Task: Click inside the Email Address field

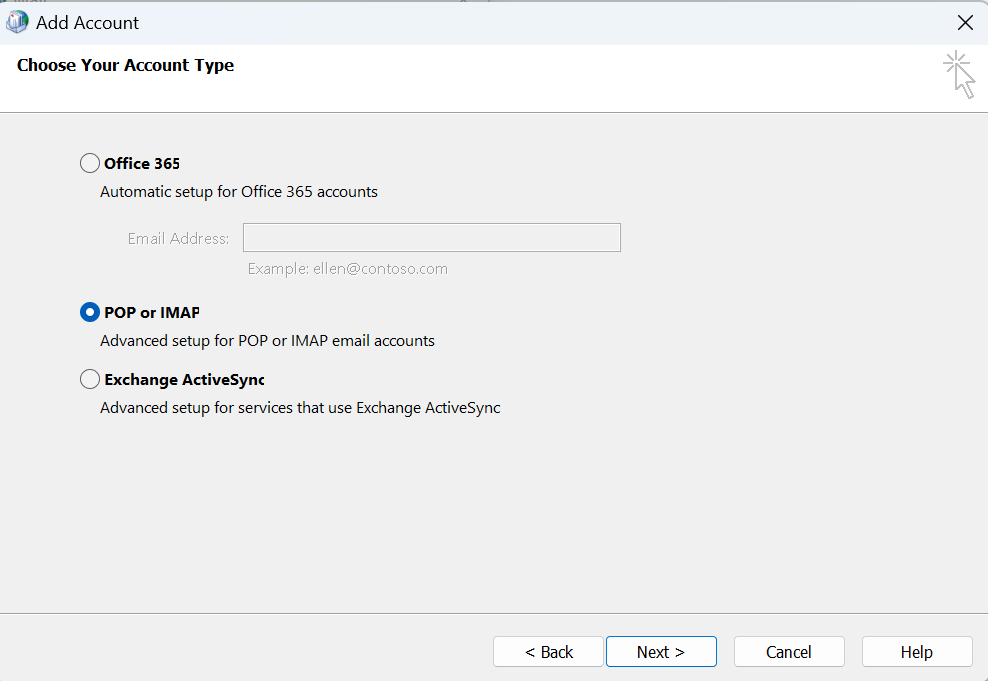Action: pyautogui.click(x=431, y=237)
